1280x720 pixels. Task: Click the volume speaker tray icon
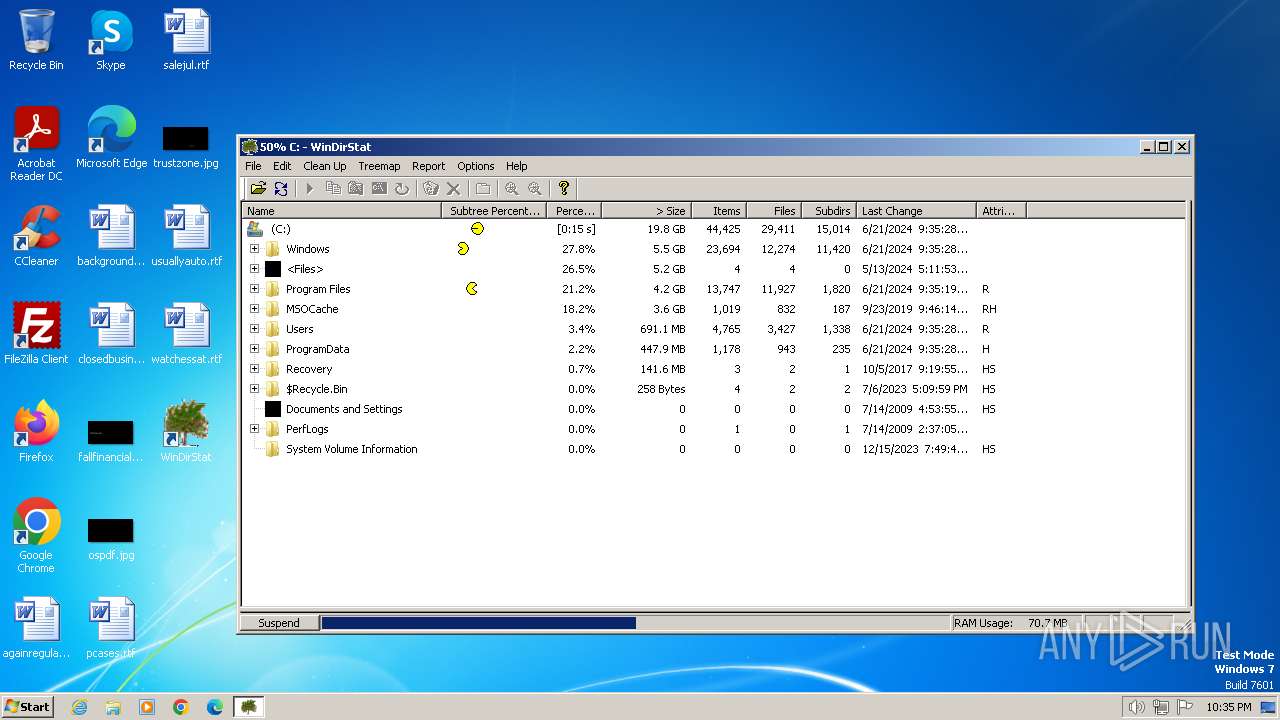pyautogui.click(x=1136, y=707)
